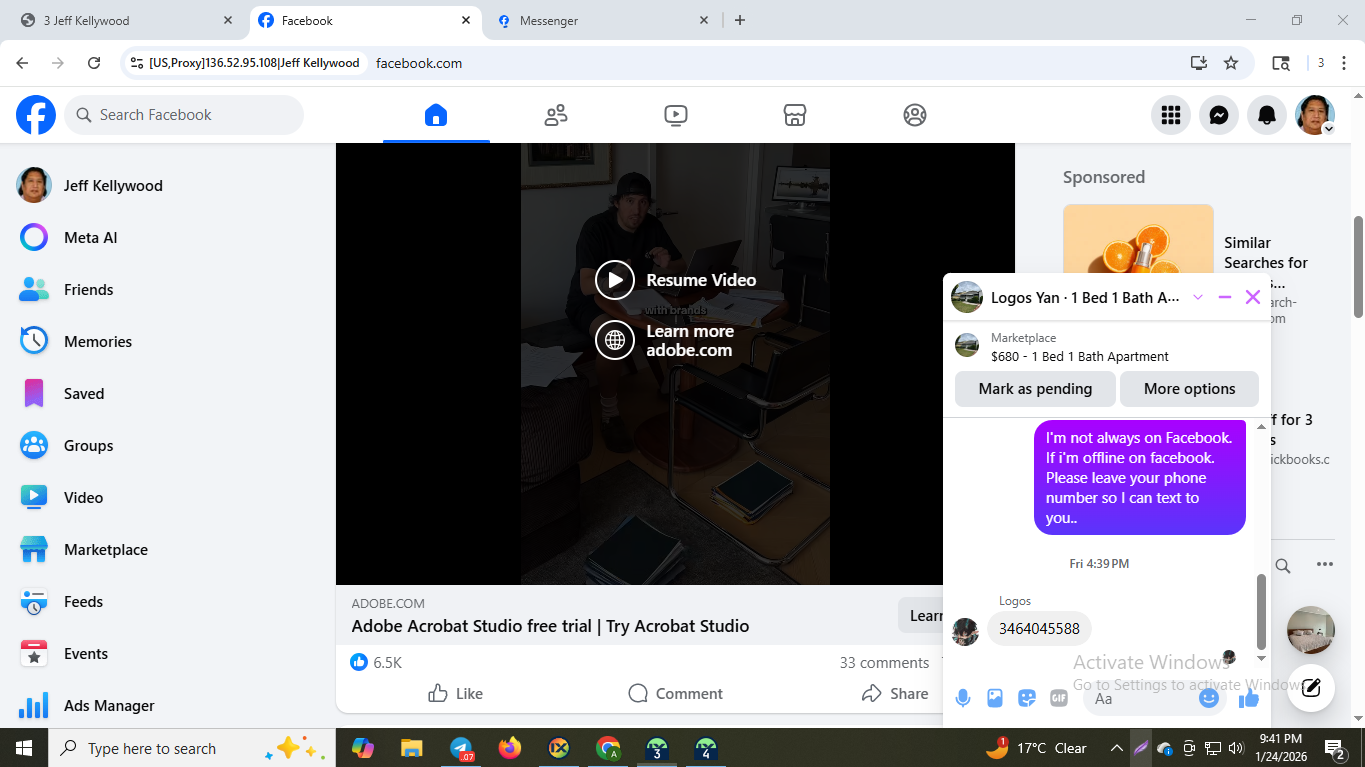Choose a sticker with the sticker icon
Image resolution: width=1365 pixels, height=767 pixels.
coord(1027,698)
